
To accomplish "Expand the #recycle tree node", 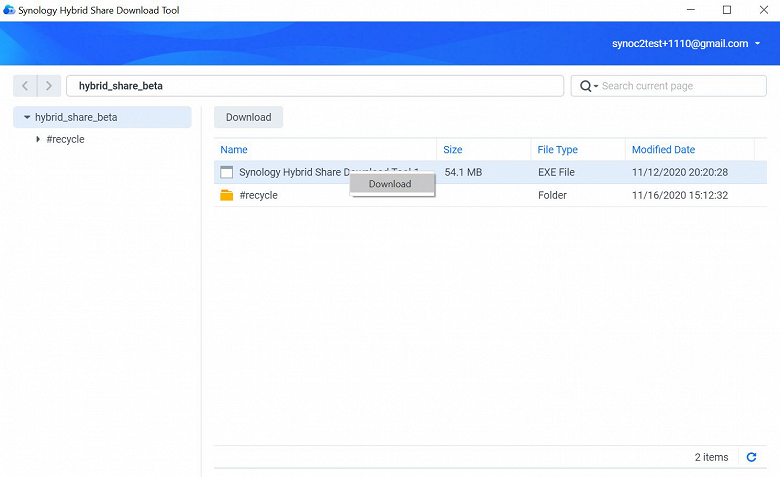I will (38, 139).
